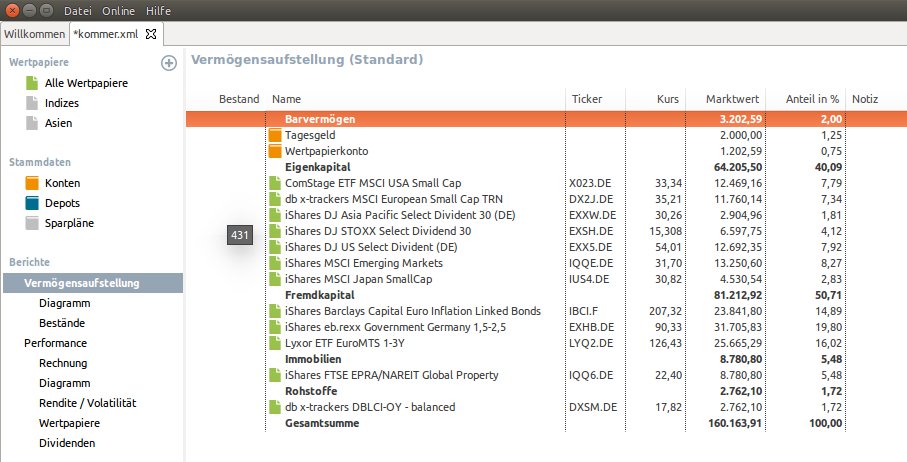
Task: Click icon of iShares Barclays Capital Euro Inflation
Action: pos(275,311)
